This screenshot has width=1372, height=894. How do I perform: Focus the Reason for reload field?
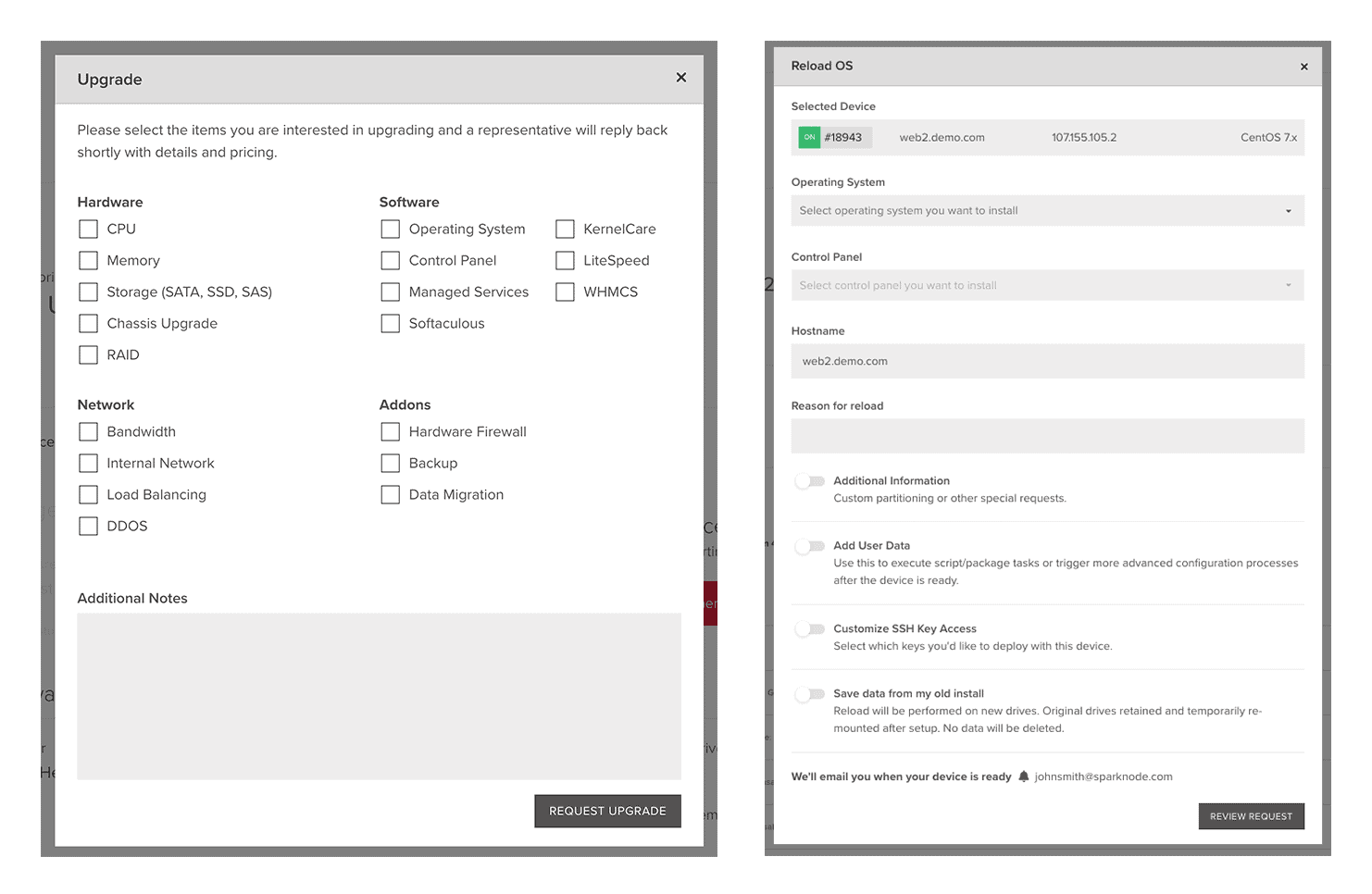tap(1047, 436)
